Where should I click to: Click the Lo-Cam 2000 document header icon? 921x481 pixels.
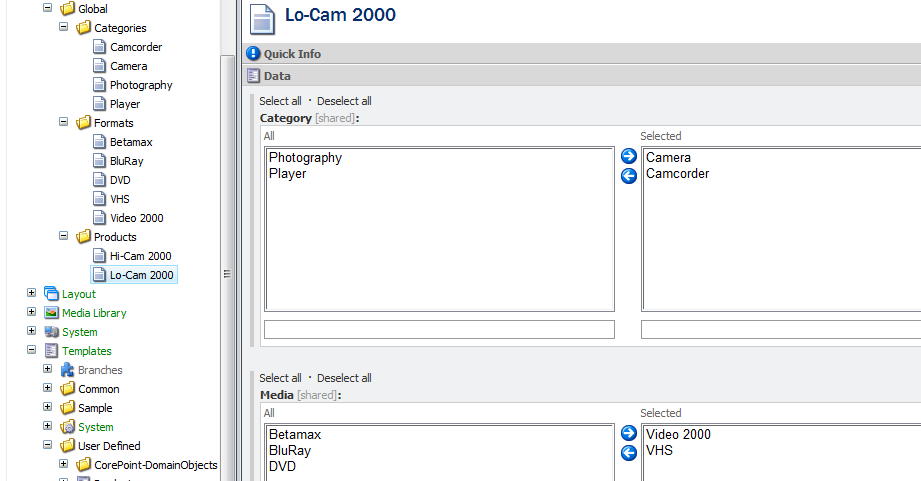click(262, 18)
